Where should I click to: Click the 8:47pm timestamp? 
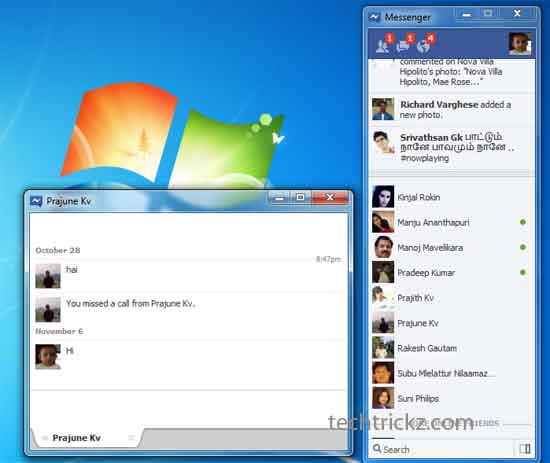click(x=328, y=259)
